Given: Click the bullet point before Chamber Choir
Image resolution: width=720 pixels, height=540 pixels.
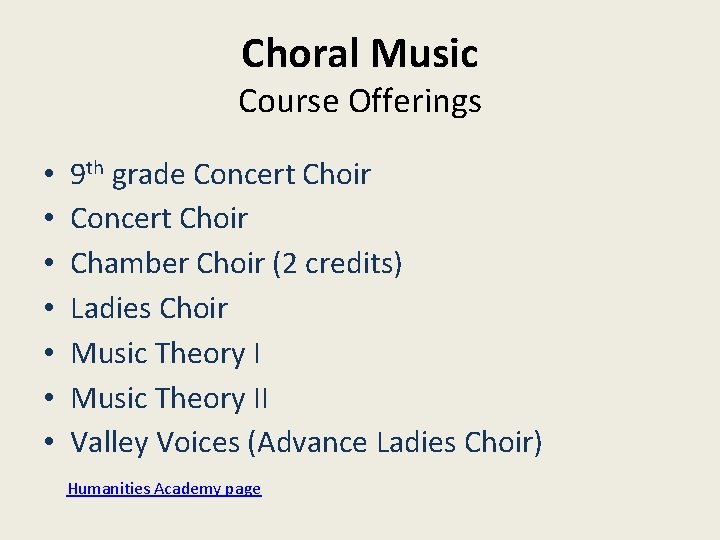Looking at the screenshot, I should (x=48, y=265).
